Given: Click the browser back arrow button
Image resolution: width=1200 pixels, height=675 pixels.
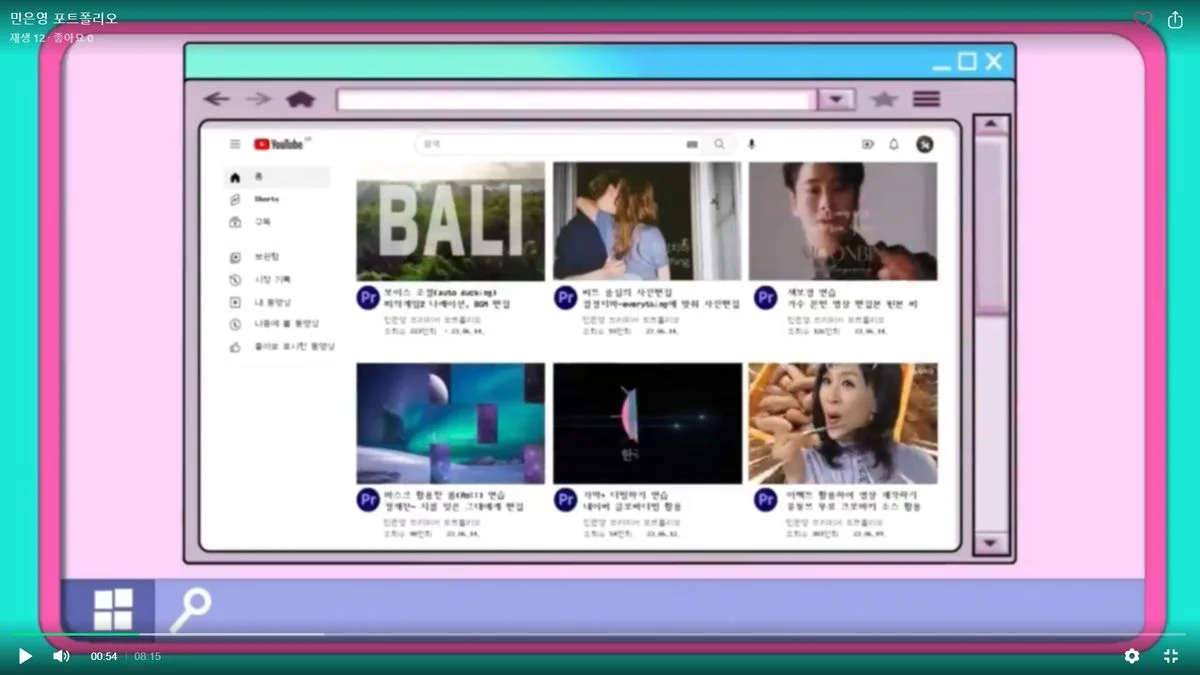Looking at the screenshot, I should click(216, 98).
